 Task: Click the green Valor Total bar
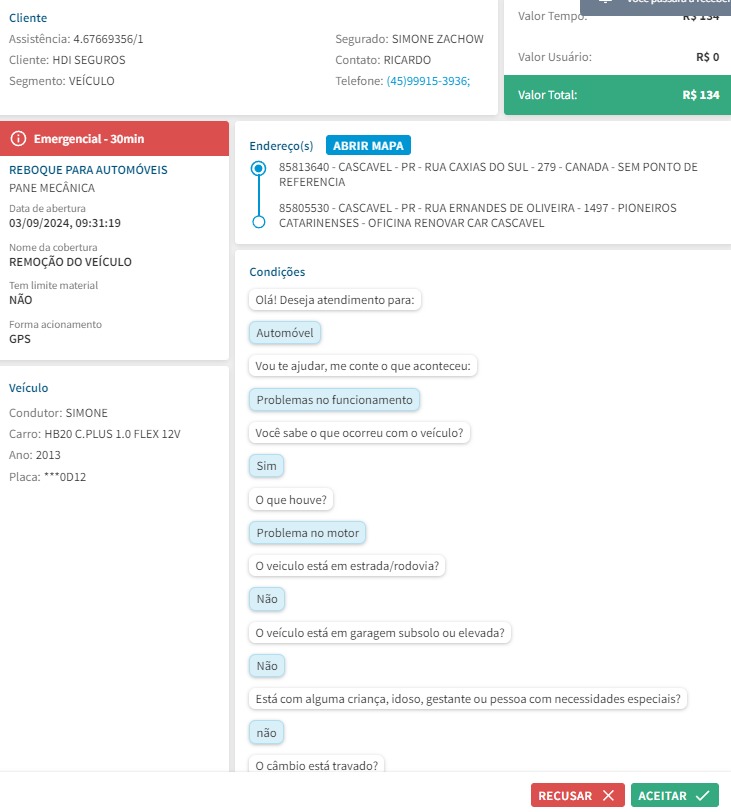pos(617,95)
